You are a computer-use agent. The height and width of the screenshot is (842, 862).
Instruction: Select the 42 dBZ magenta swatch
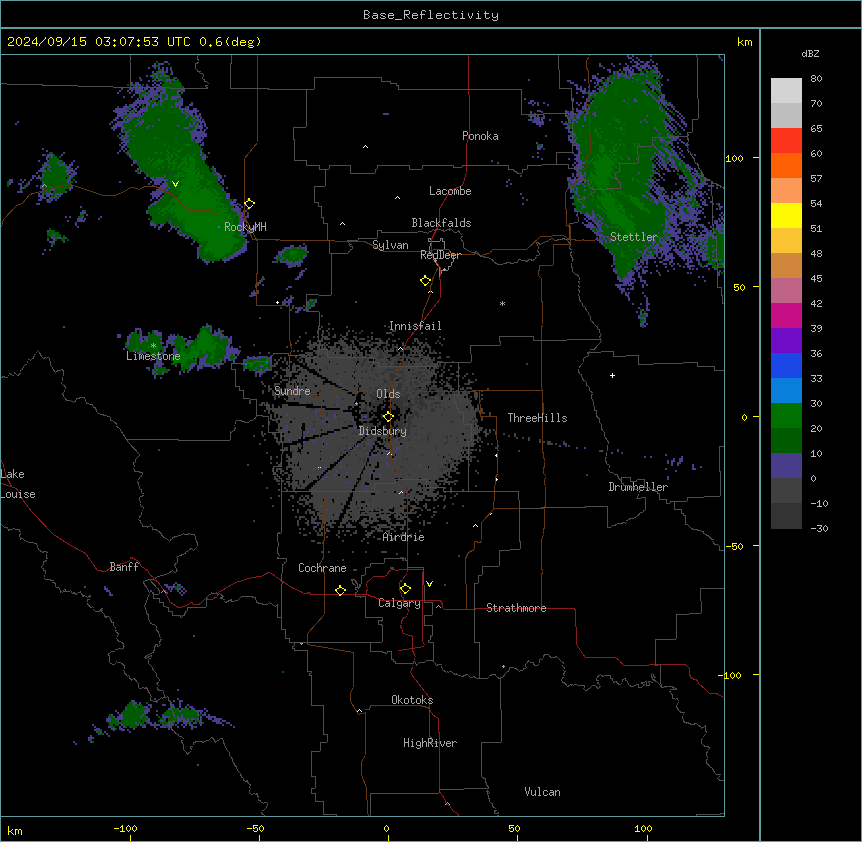click(x=786, y=315)
